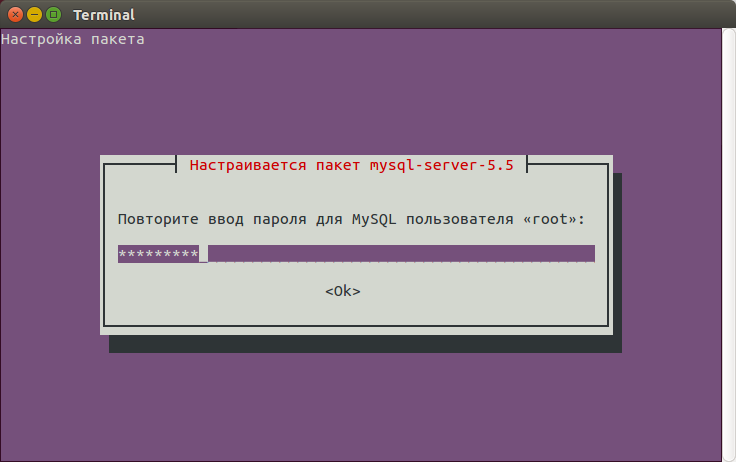Click the red dialog title 'Настраивается пакет mysql-server-5.5'
The height and width of the screenshot is (462, 736).
tap(352, 165)
